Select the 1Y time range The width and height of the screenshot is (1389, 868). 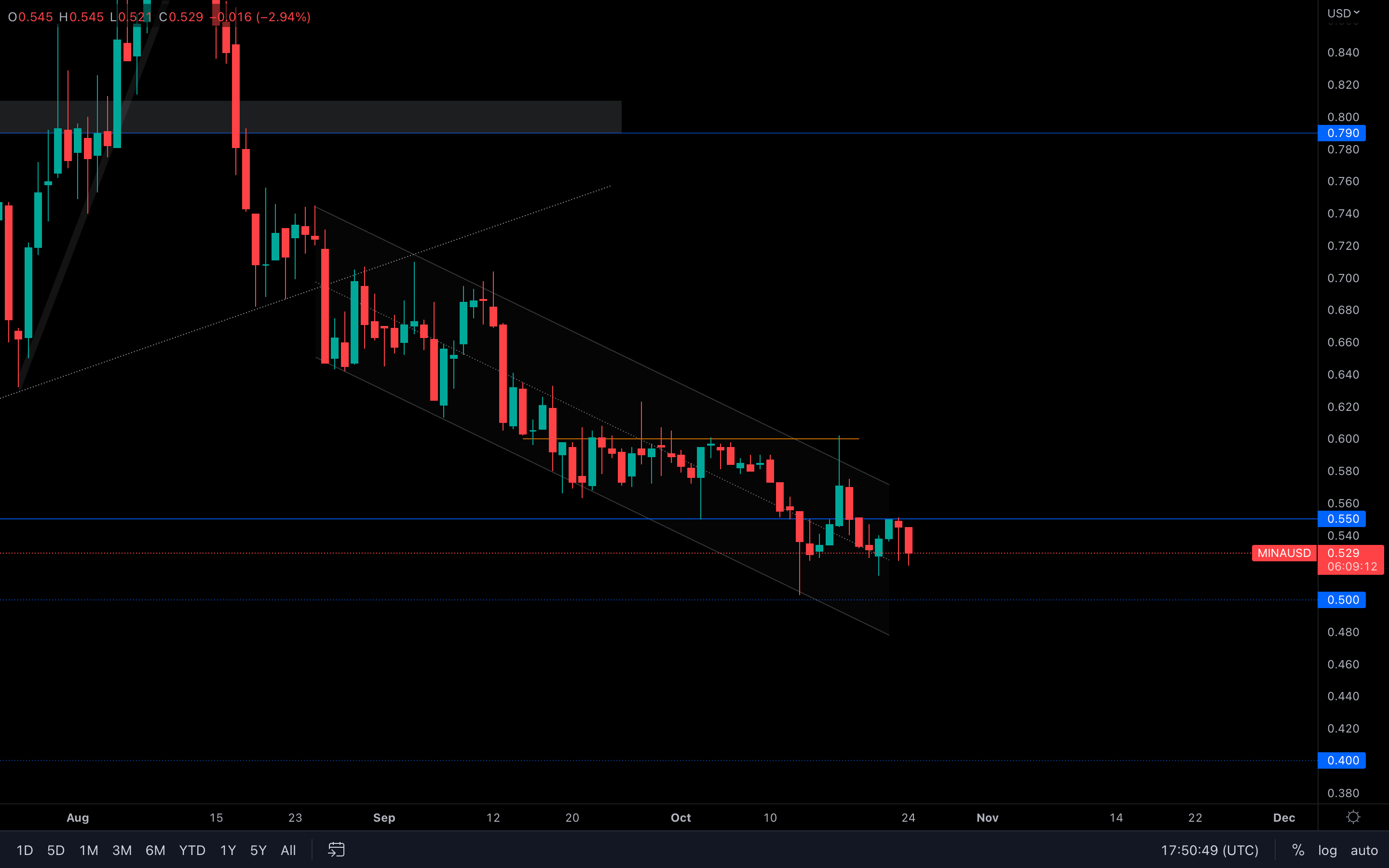pos(228,850)
